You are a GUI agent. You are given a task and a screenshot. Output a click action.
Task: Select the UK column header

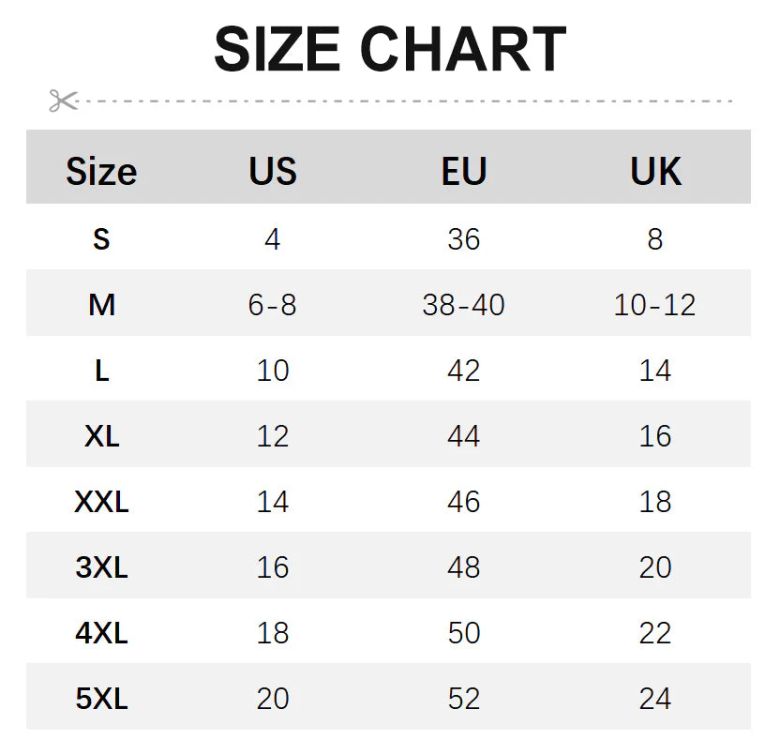click(655, 171)
